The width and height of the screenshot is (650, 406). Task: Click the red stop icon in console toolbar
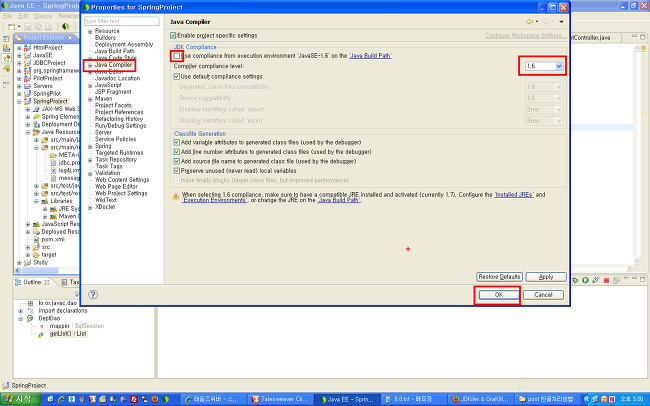606,280
